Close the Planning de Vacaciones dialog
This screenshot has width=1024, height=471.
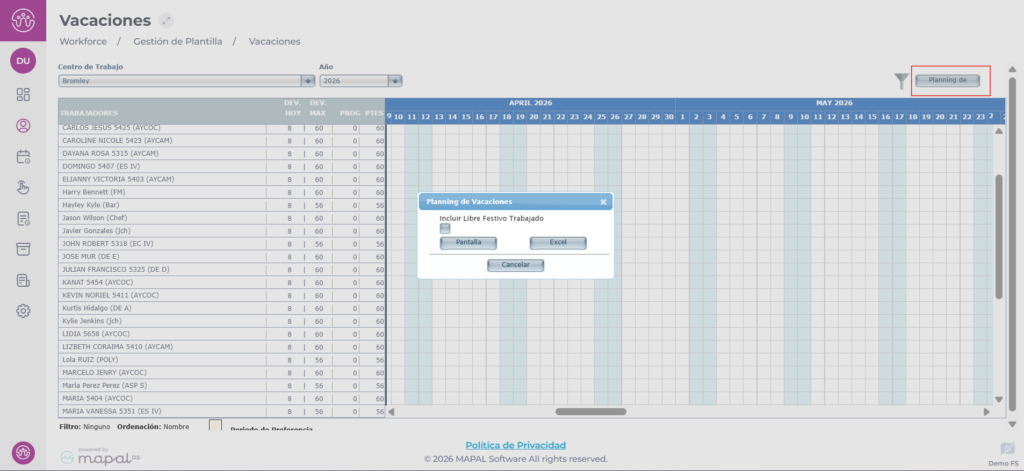point(603,202)
